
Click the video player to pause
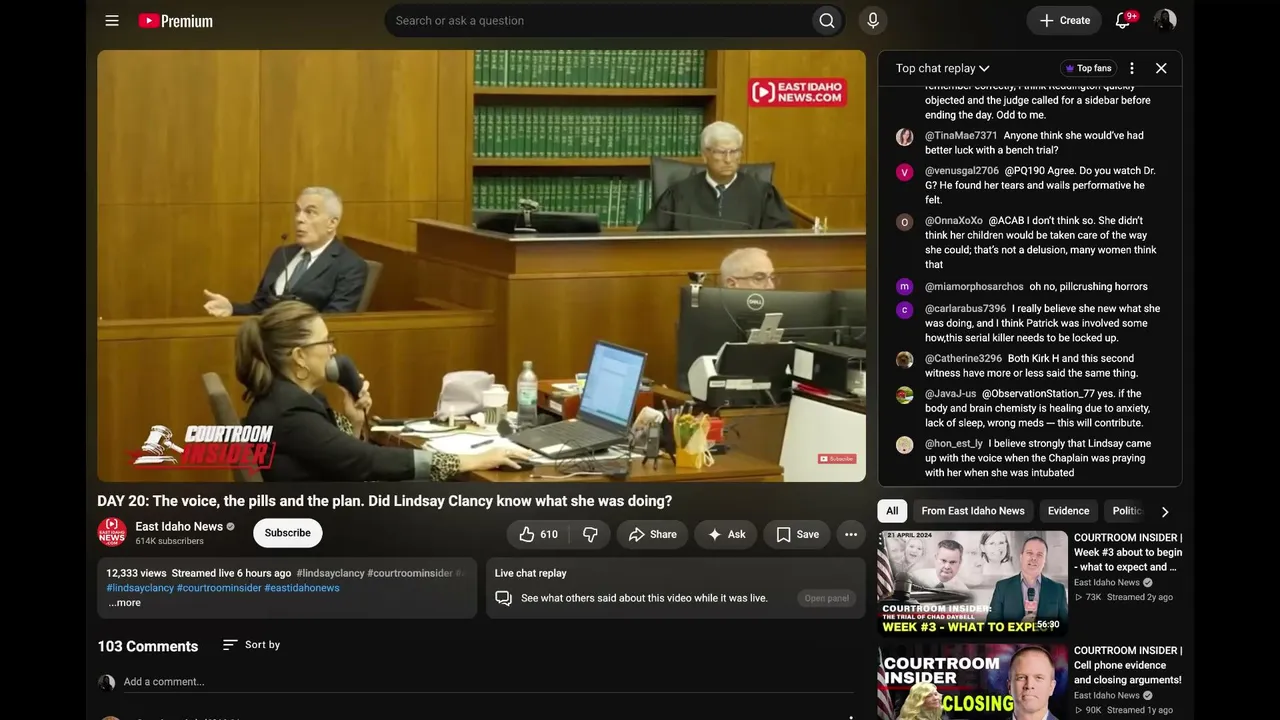click(x=481, y=266)
